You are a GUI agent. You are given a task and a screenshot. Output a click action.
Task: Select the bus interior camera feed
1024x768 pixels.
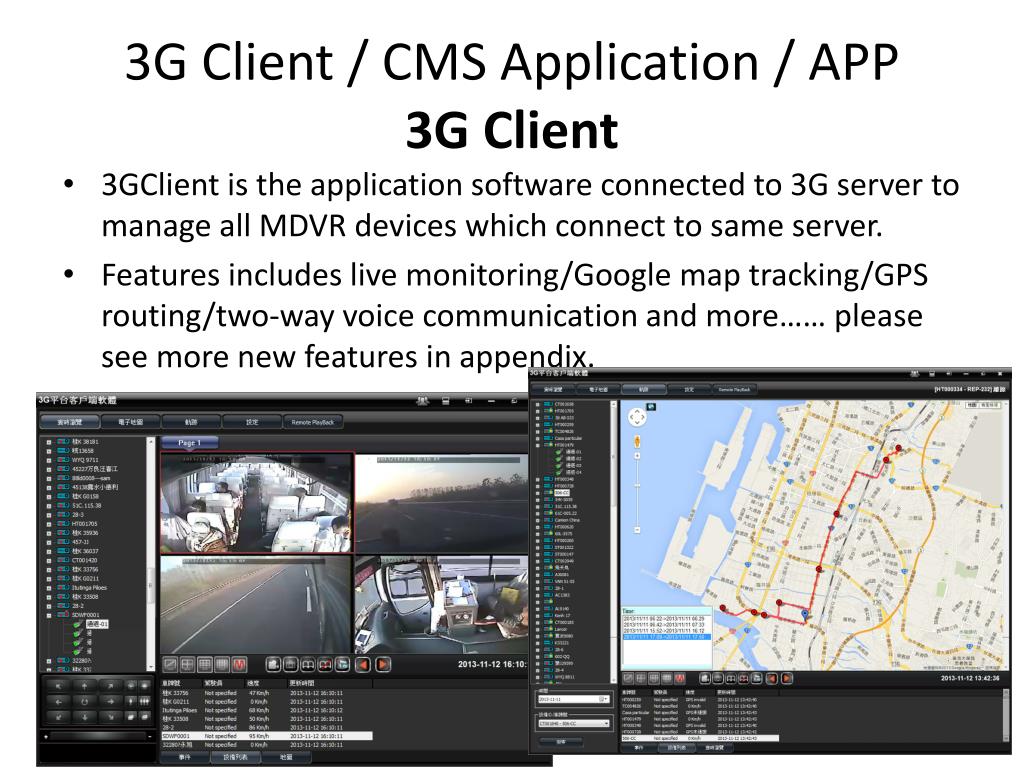coord(257,502)
